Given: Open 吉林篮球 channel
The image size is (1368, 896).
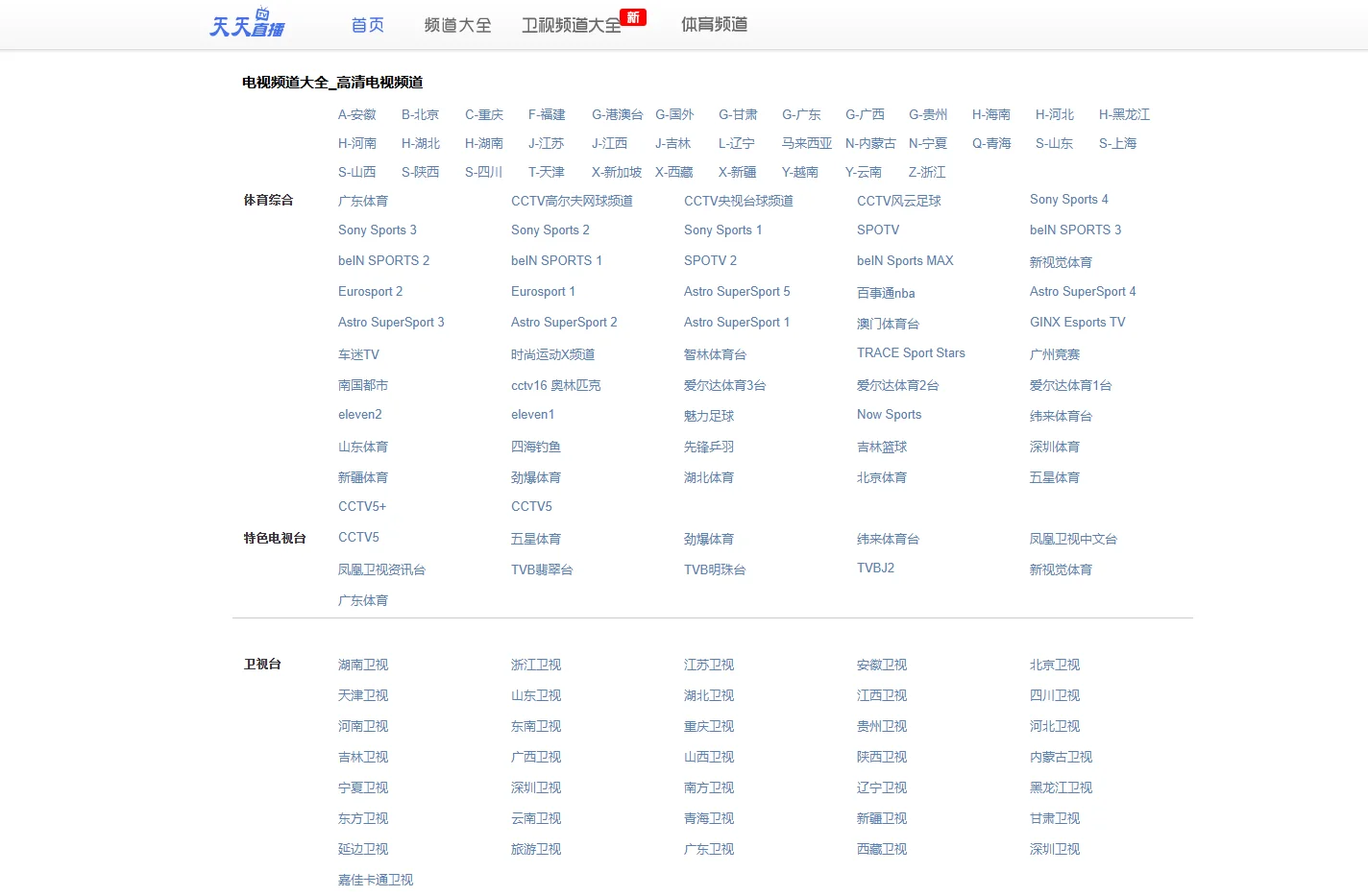Looking at the screenshot, I should pyautogui.click(x=882, y=447).
